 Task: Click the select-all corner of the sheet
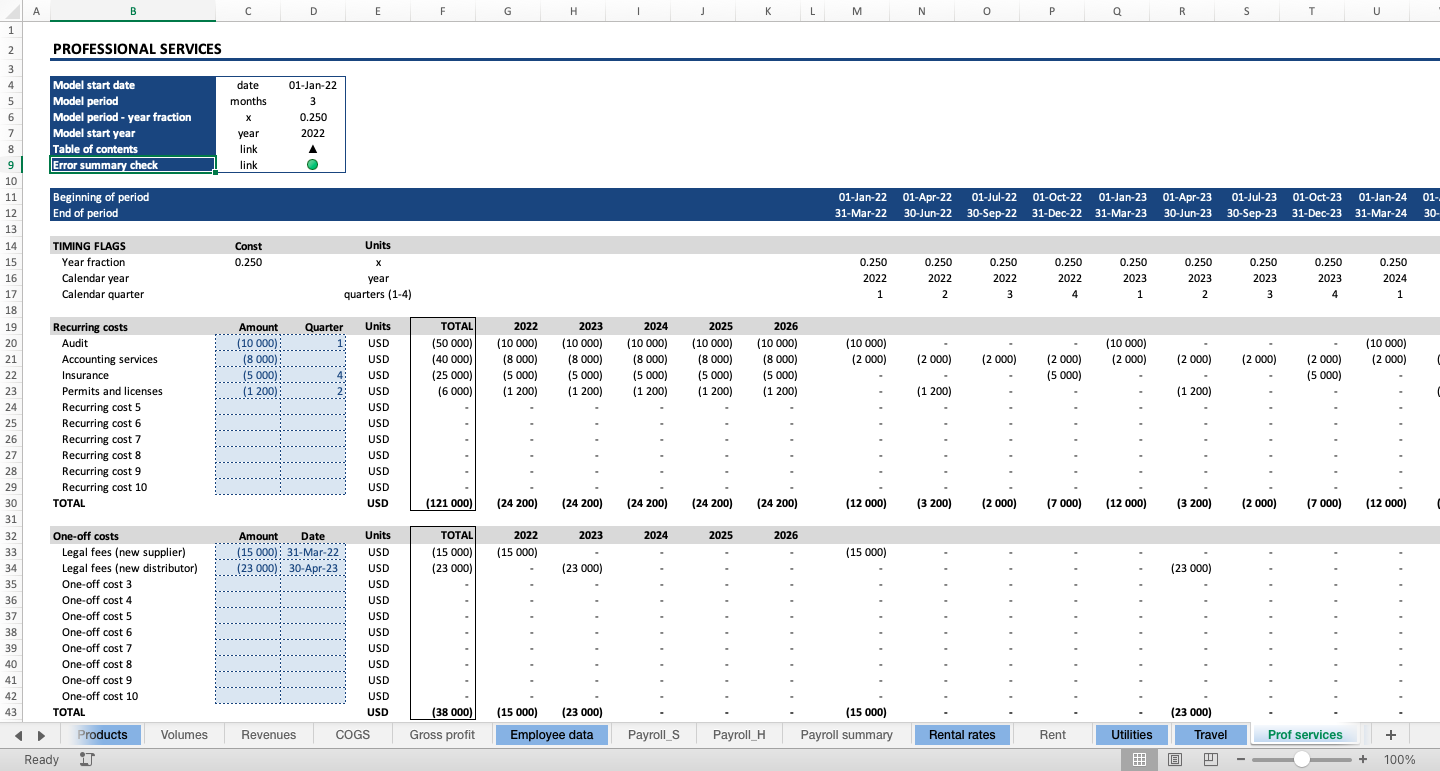10,11
